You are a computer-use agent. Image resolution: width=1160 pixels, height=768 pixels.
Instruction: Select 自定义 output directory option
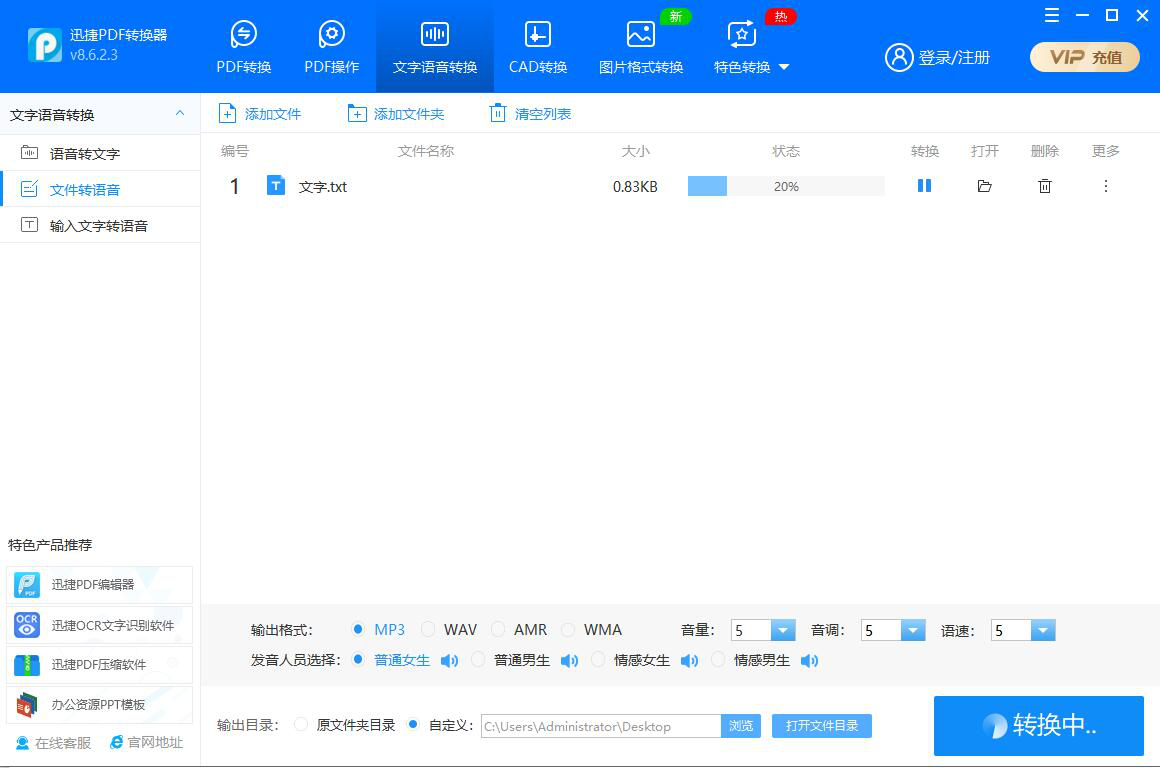tap(414, 724)
